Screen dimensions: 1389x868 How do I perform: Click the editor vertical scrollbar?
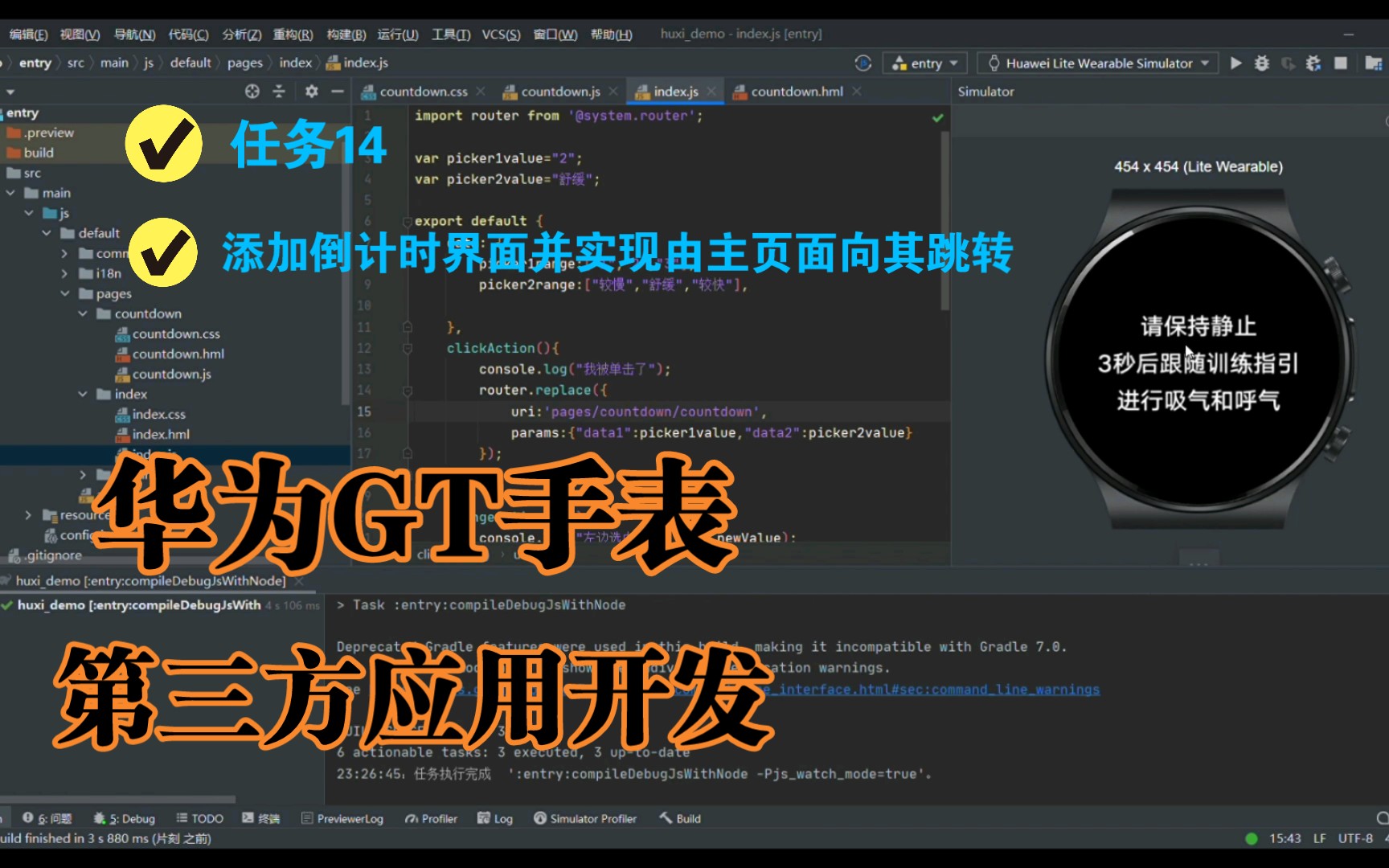pos(944,221)
